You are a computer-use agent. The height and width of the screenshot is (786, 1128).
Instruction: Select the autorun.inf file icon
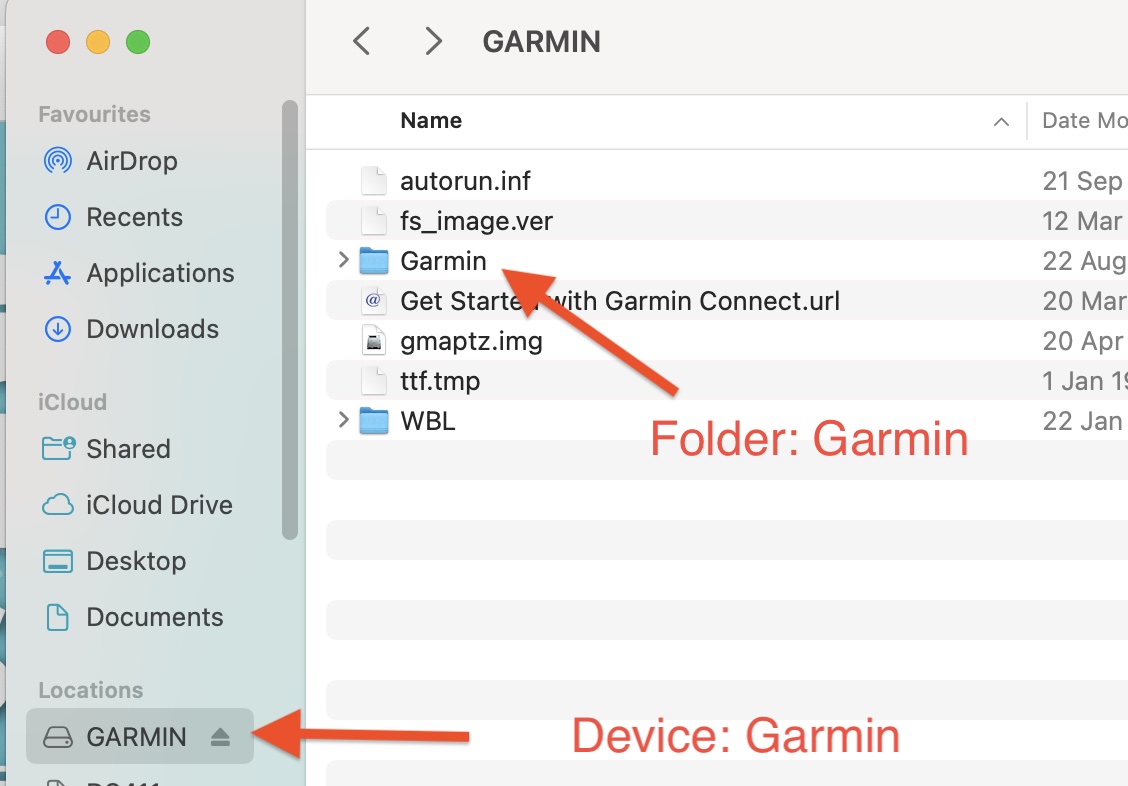pos(373,180)
